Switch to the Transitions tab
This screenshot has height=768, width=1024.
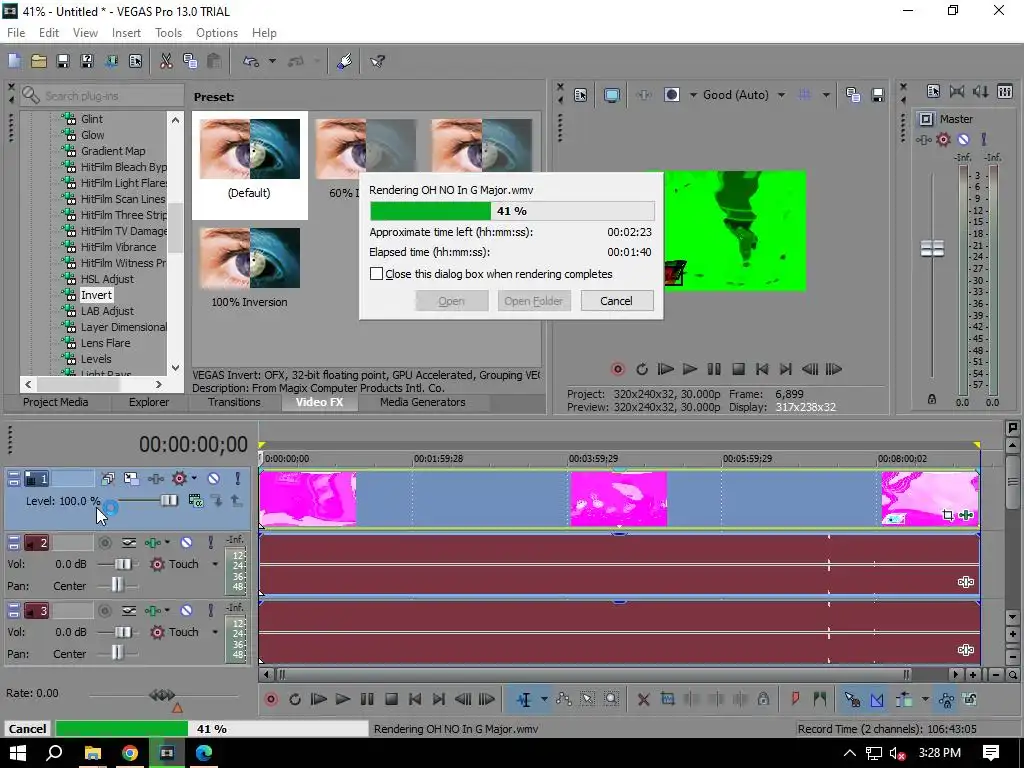[x=234, y=402]
